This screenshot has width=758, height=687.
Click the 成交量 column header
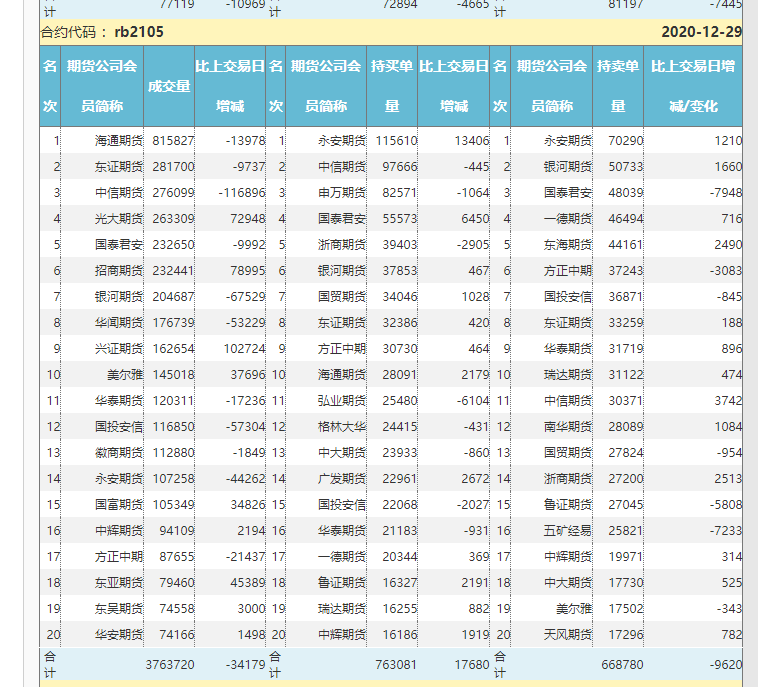click(168, 86)
